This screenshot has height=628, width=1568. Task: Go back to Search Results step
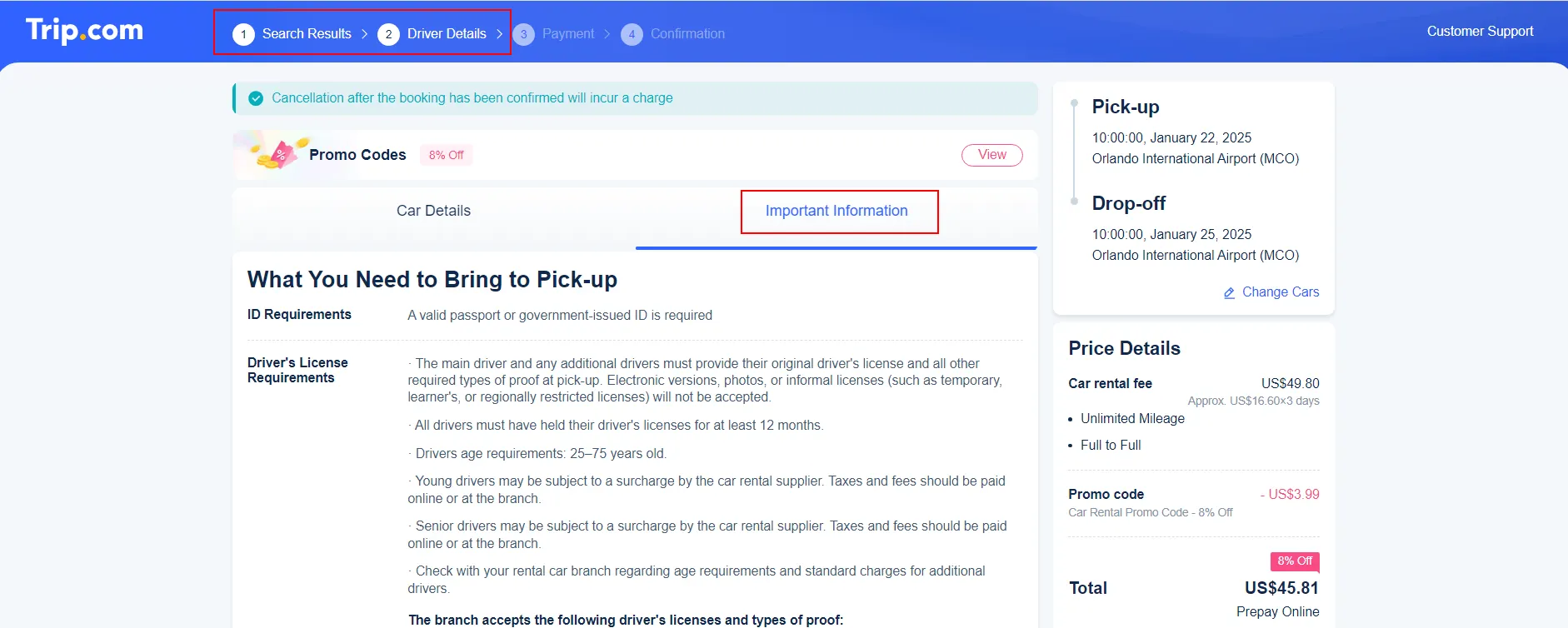pyautogui.click(x=307, y=34)
